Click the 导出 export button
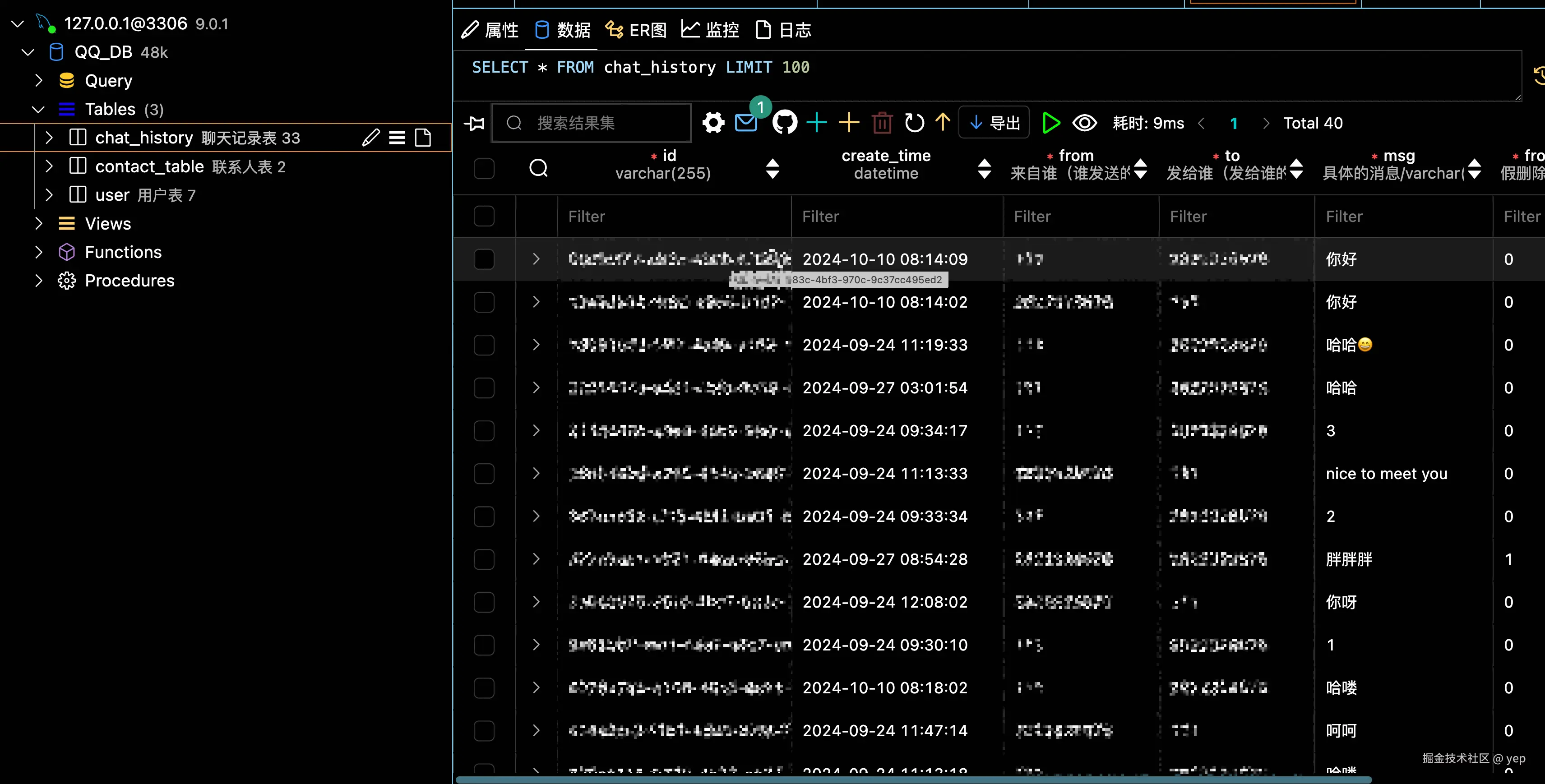This screenshot has height=784, width=1545. point(994,123)
